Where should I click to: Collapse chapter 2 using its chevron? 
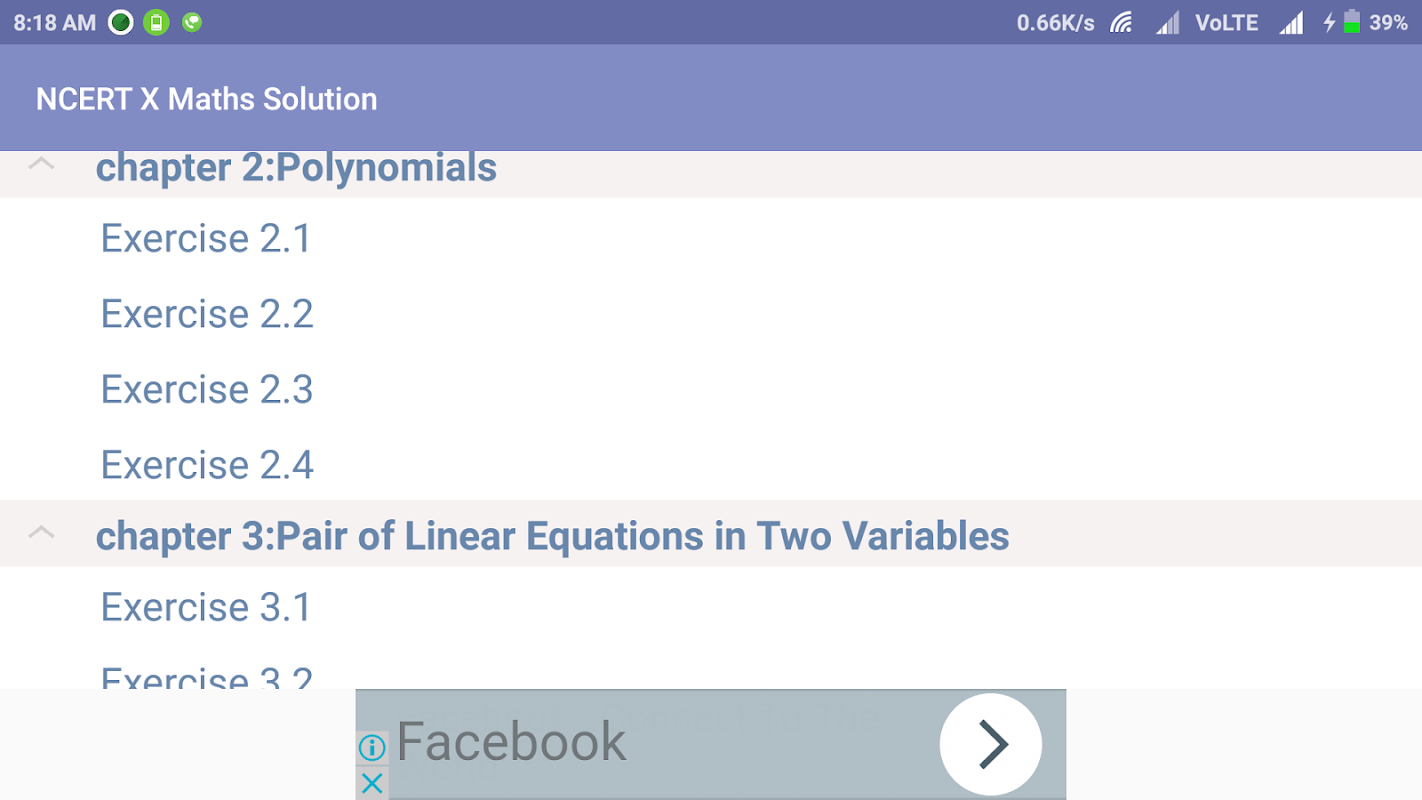tap(41, 165)
